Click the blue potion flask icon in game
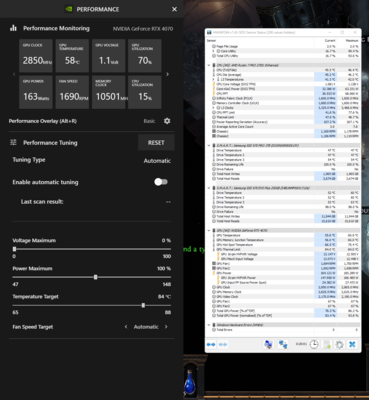Viewport: 369px width, 400px height. click(190, 382)
